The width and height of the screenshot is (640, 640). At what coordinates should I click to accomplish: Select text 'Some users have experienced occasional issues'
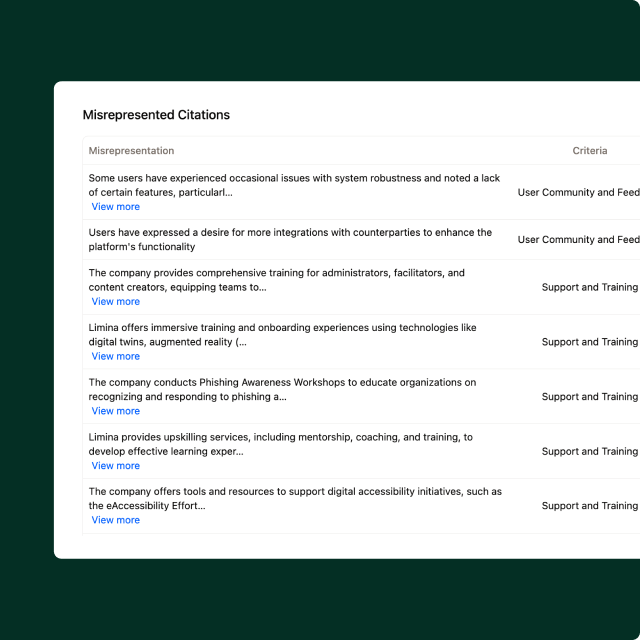click(199, 178)
